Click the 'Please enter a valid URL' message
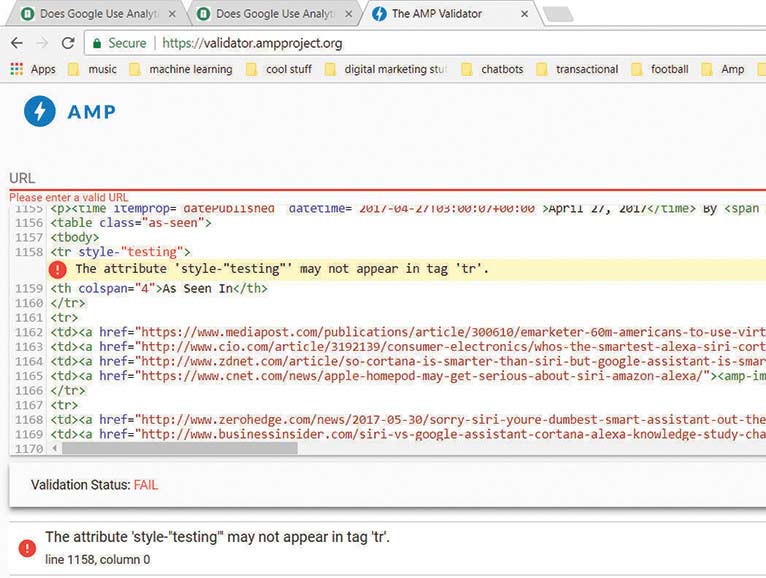The image size is (766, 578). pos(68,197)
